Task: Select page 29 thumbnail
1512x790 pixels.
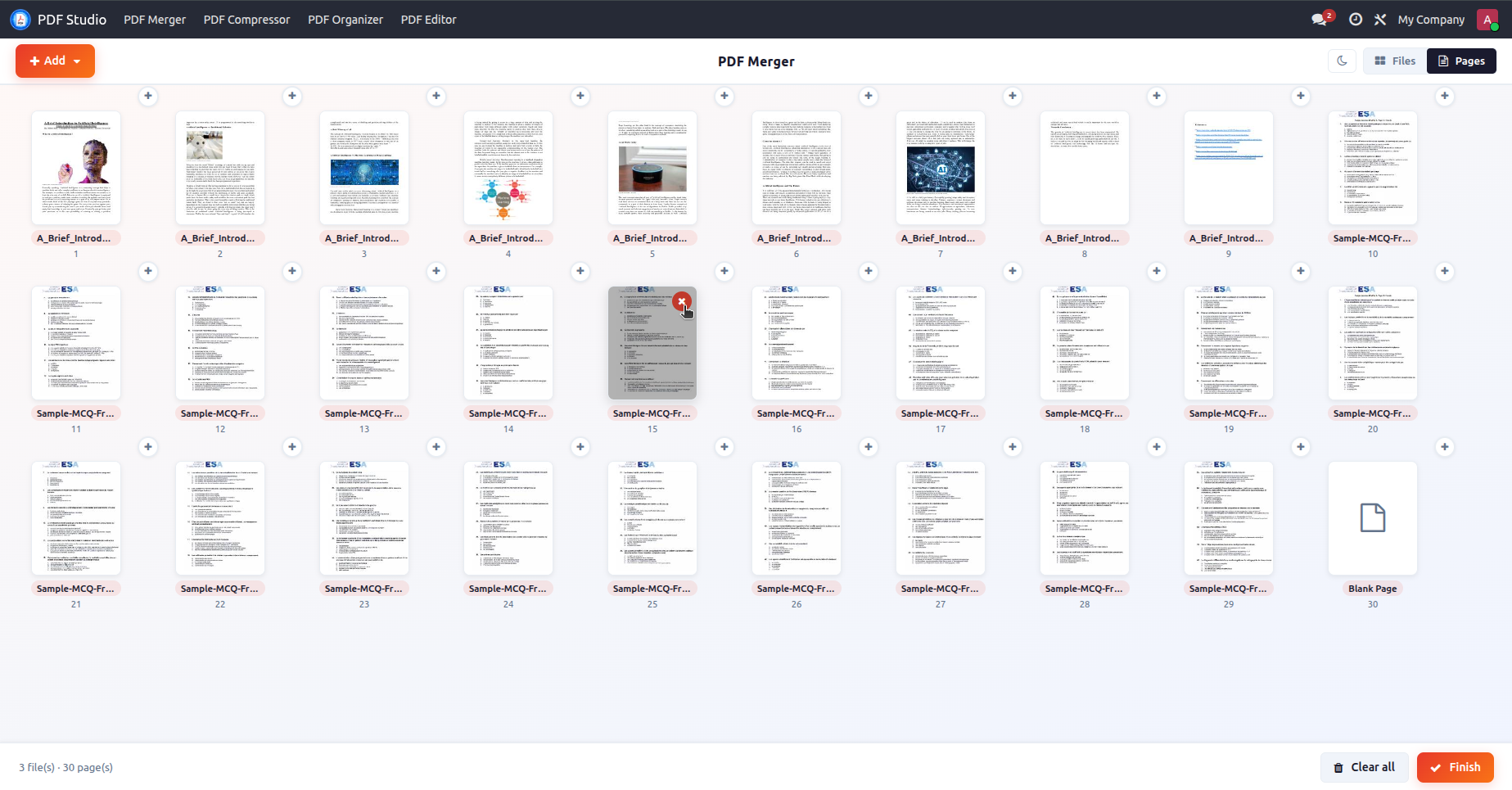Action: point(1229,518)
